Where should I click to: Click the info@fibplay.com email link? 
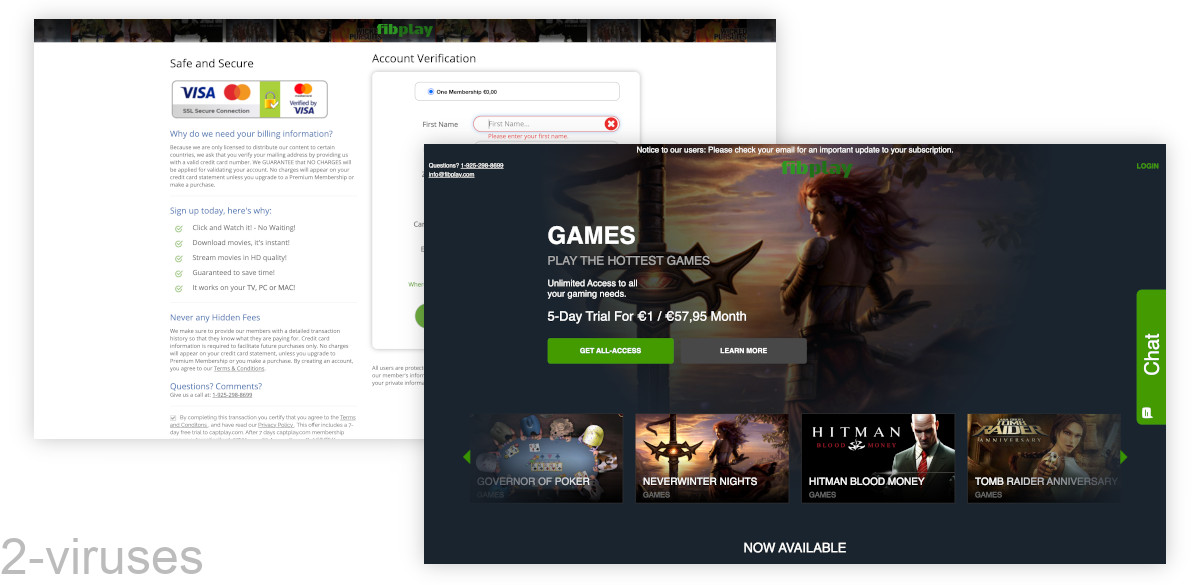pyautogui.click(x=451, y=174)
